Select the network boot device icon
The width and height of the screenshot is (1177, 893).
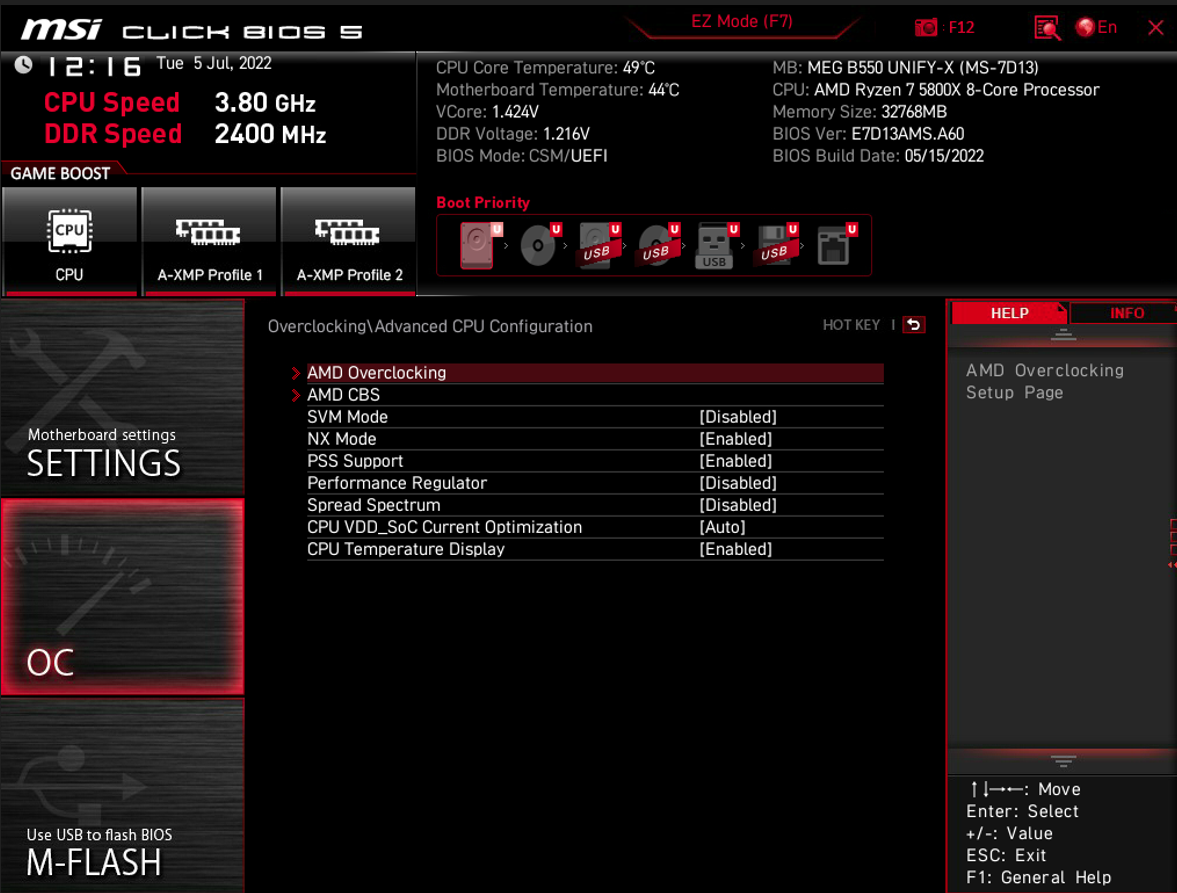click(x=835, y=245)
